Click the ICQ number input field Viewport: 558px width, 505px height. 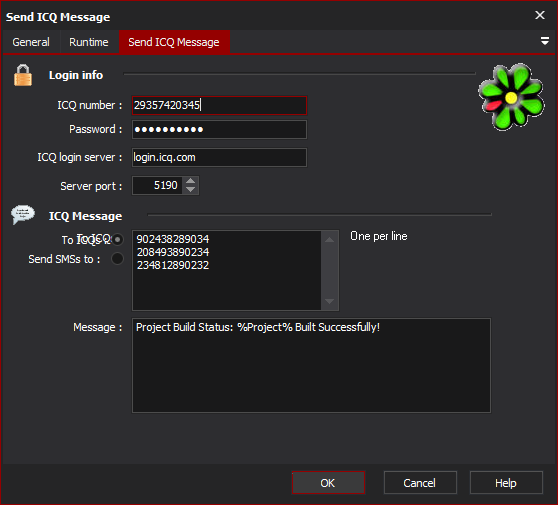click(x=219, y=105)
